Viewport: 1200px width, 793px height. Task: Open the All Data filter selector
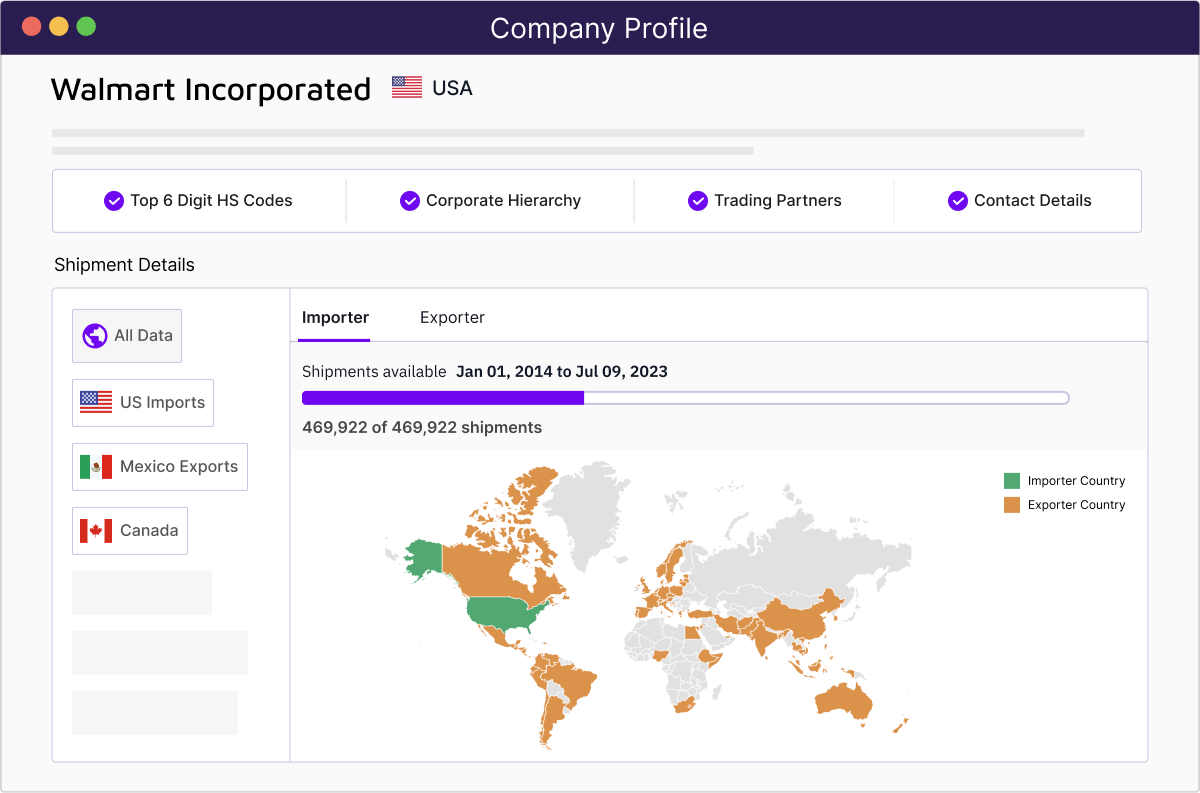tap(127, 335)
